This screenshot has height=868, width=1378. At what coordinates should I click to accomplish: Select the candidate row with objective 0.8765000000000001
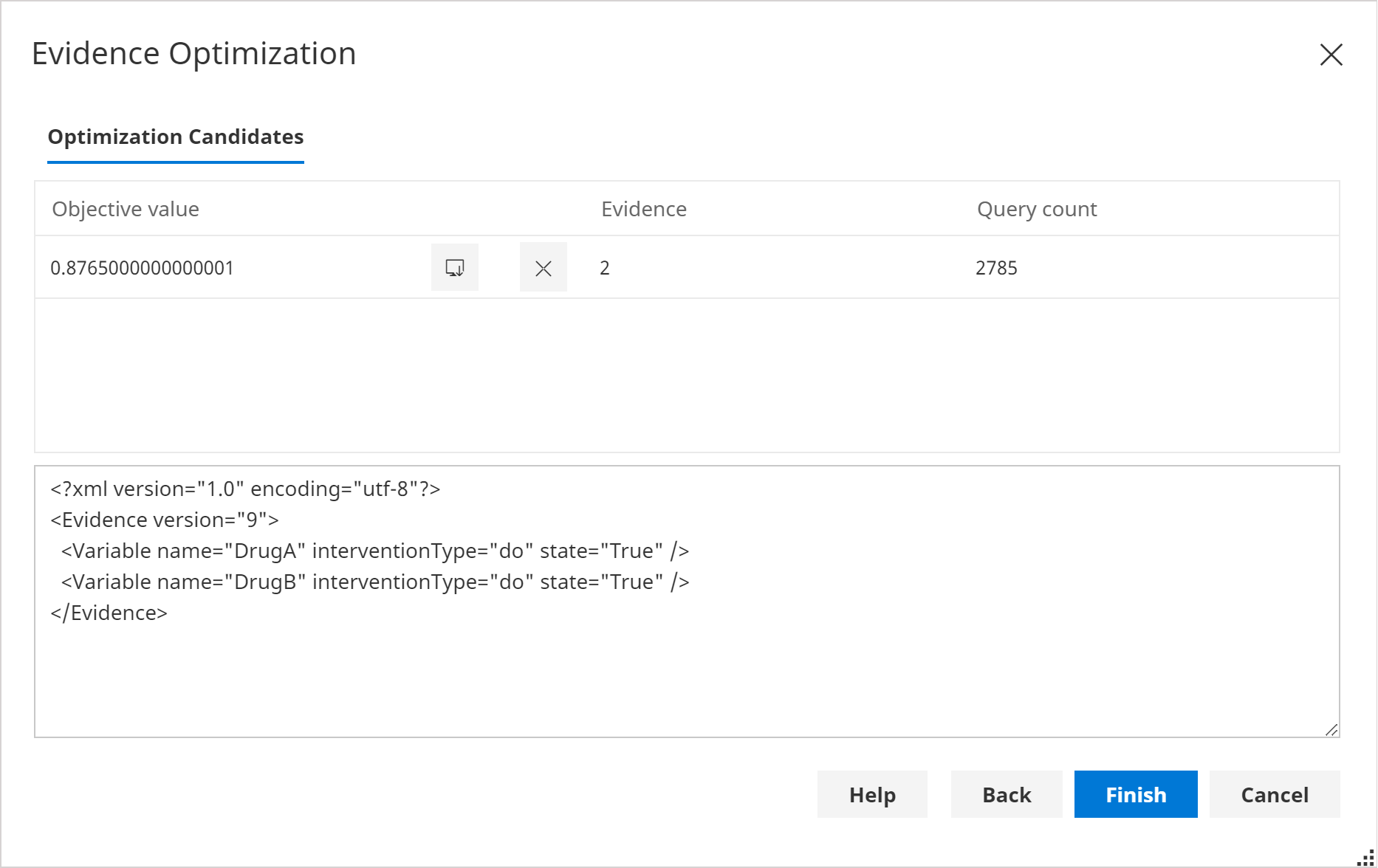tap(142, 267)
